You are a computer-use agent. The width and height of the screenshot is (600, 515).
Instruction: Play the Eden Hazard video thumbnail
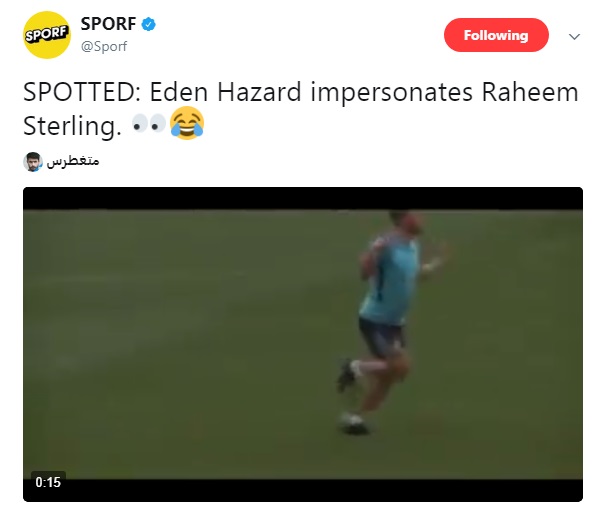pyautogui.click(x=303, y=344)
